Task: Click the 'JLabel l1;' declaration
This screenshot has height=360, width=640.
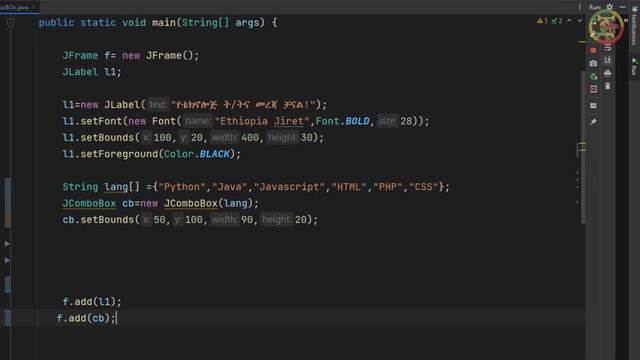Action: pyautogui.click(x=92, y=72)
